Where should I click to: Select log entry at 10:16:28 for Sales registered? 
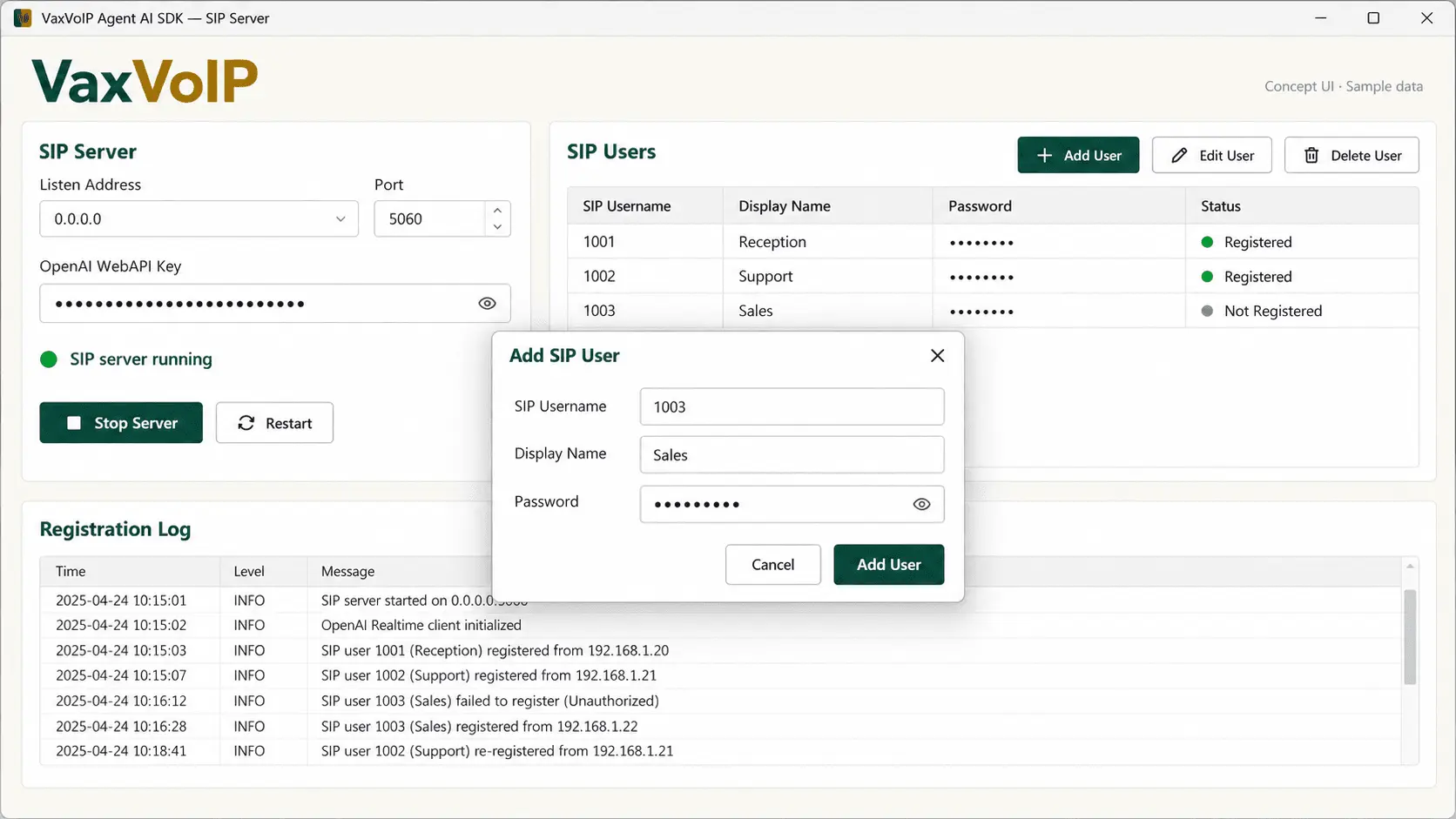721,727
